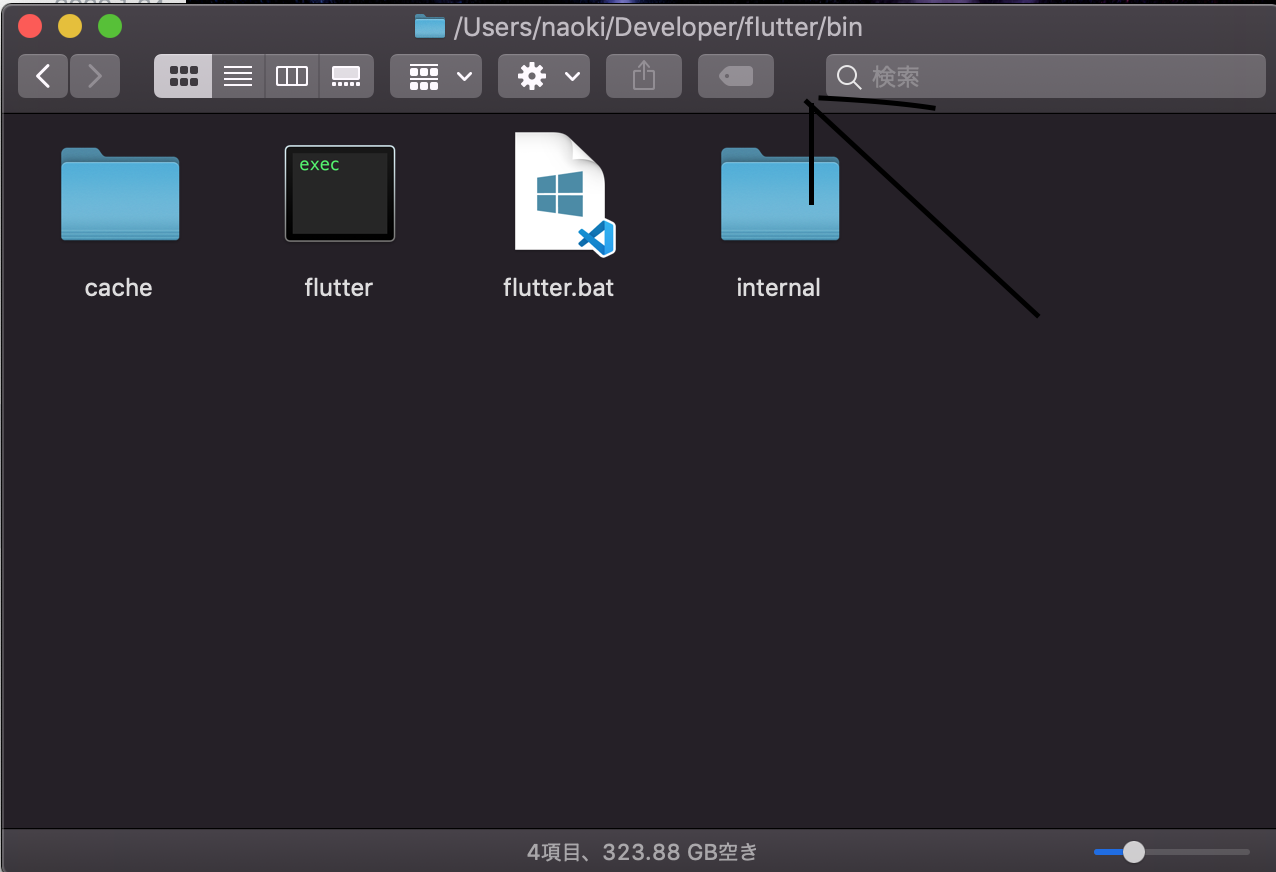Go back to the previous folder
This screenshot has width=1276, height=872.
pyautogui.click(x=43, y=76)
